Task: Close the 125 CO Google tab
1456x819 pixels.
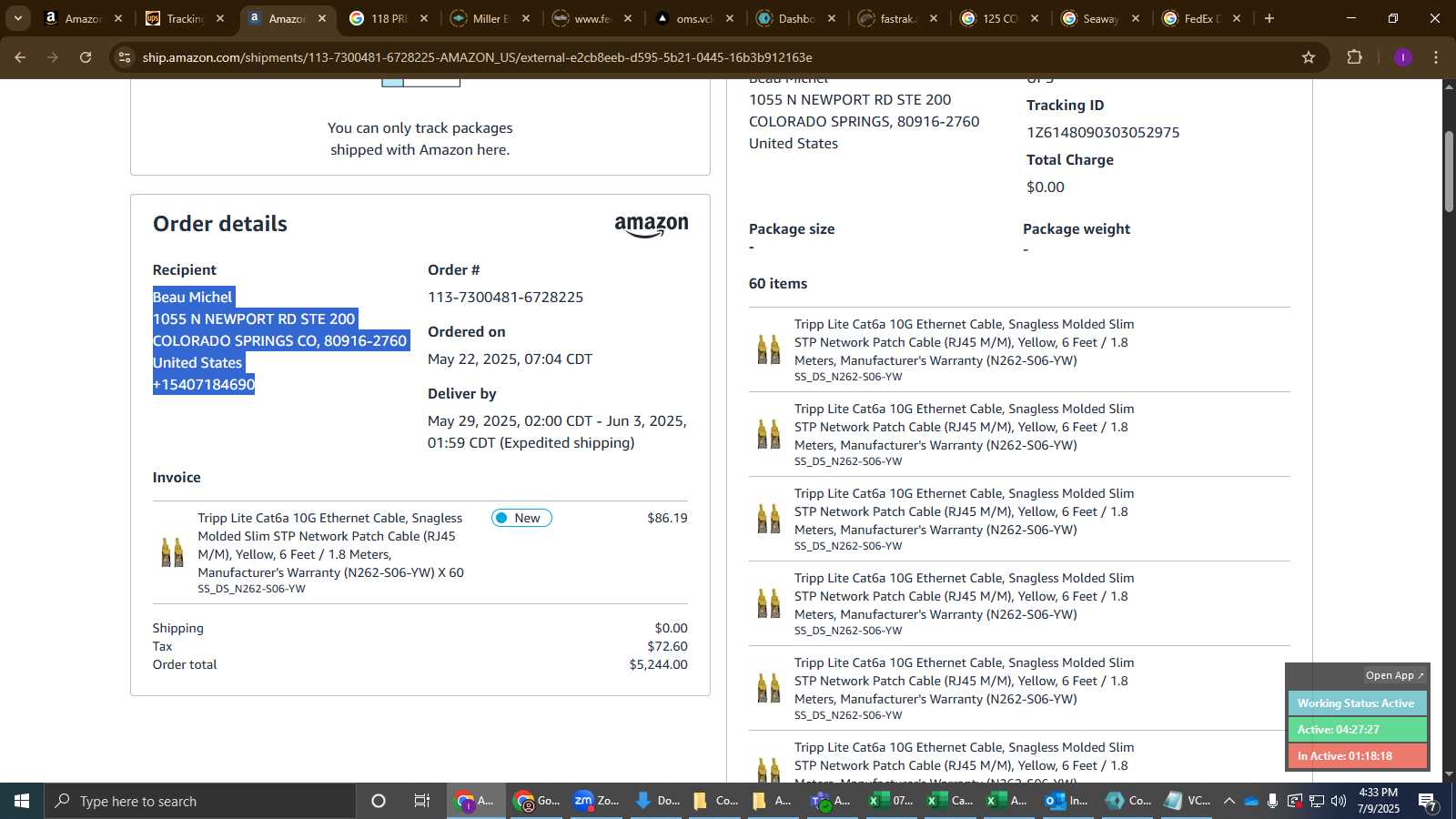Action: pyautogui.click(x=1035, y=18)
